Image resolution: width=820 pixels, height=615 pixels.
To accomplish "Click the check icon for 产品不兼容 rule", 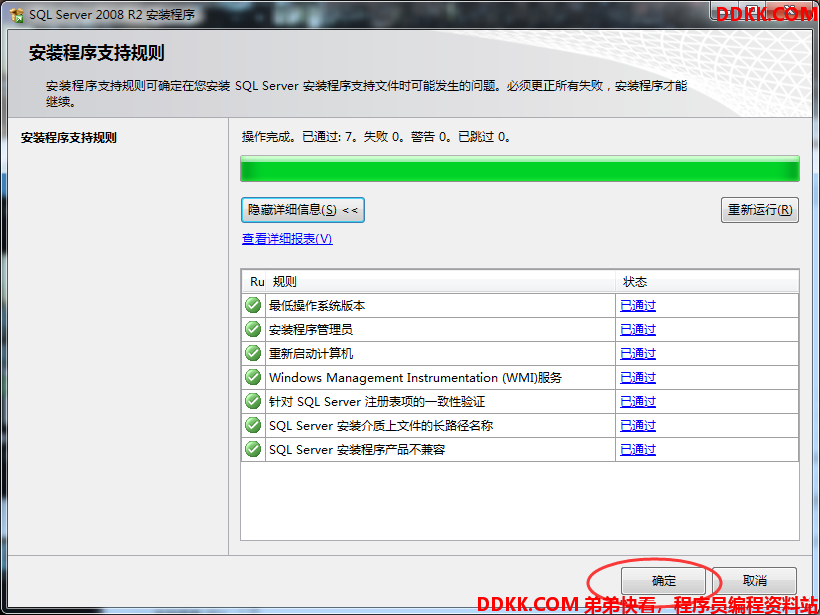I will [253, 449].
